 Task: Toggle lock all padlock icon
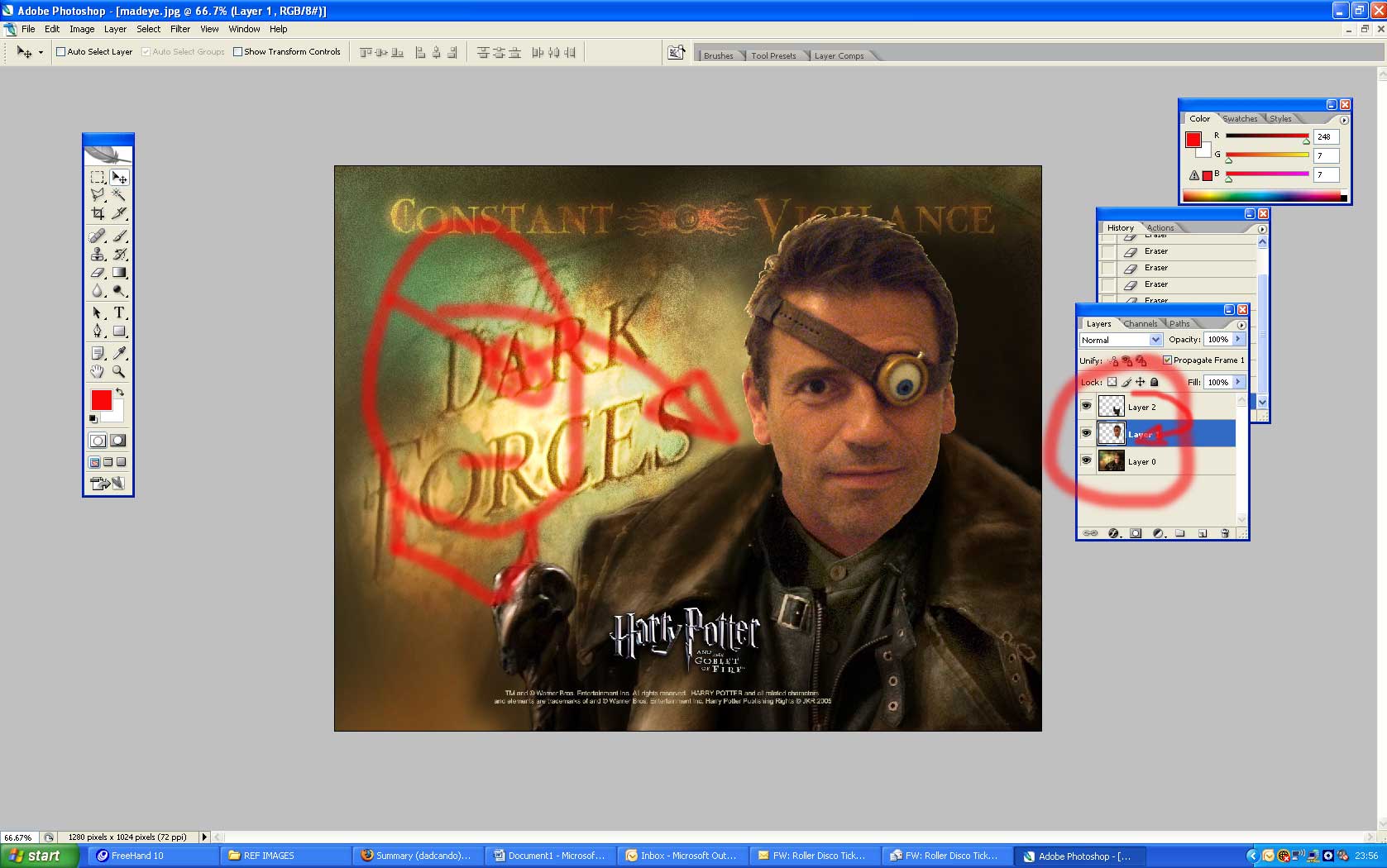coord(1155,382)
